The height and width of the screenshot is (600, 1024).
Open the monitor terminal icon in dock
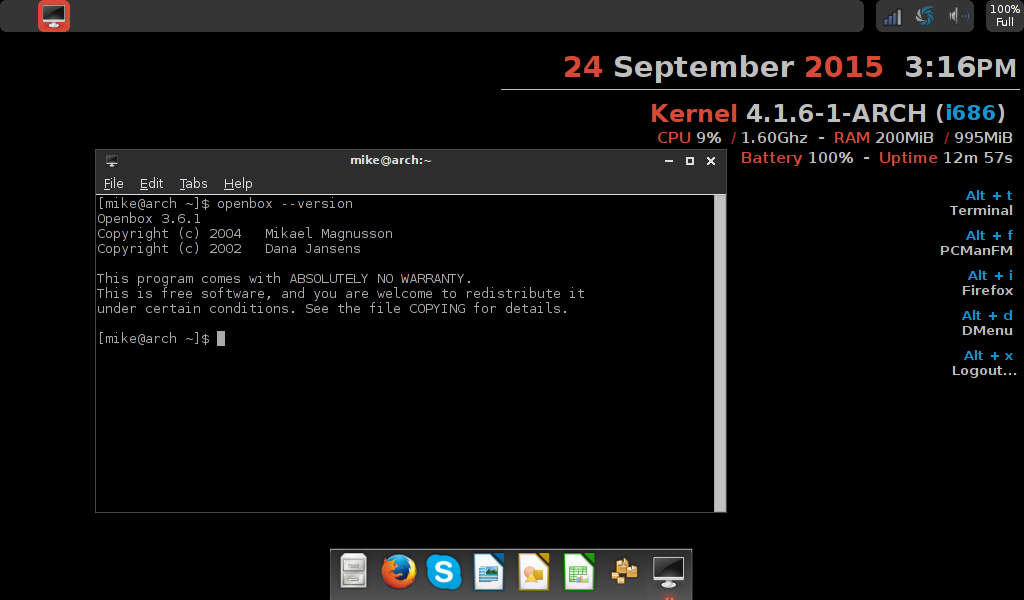(x=668, y=572)
